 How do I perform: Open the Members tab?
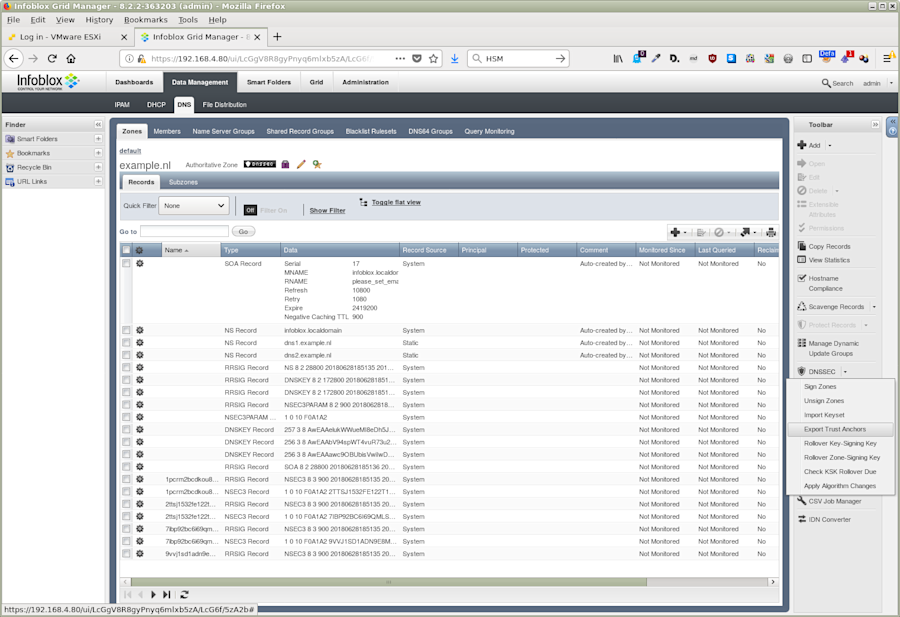tap(167, 131)
